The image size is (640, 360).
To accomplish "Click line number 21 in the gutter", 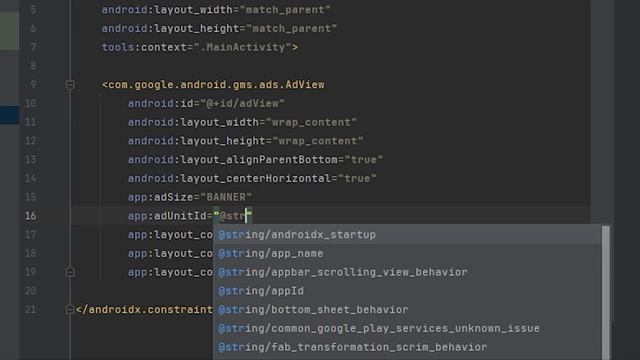I will point(31,310).
